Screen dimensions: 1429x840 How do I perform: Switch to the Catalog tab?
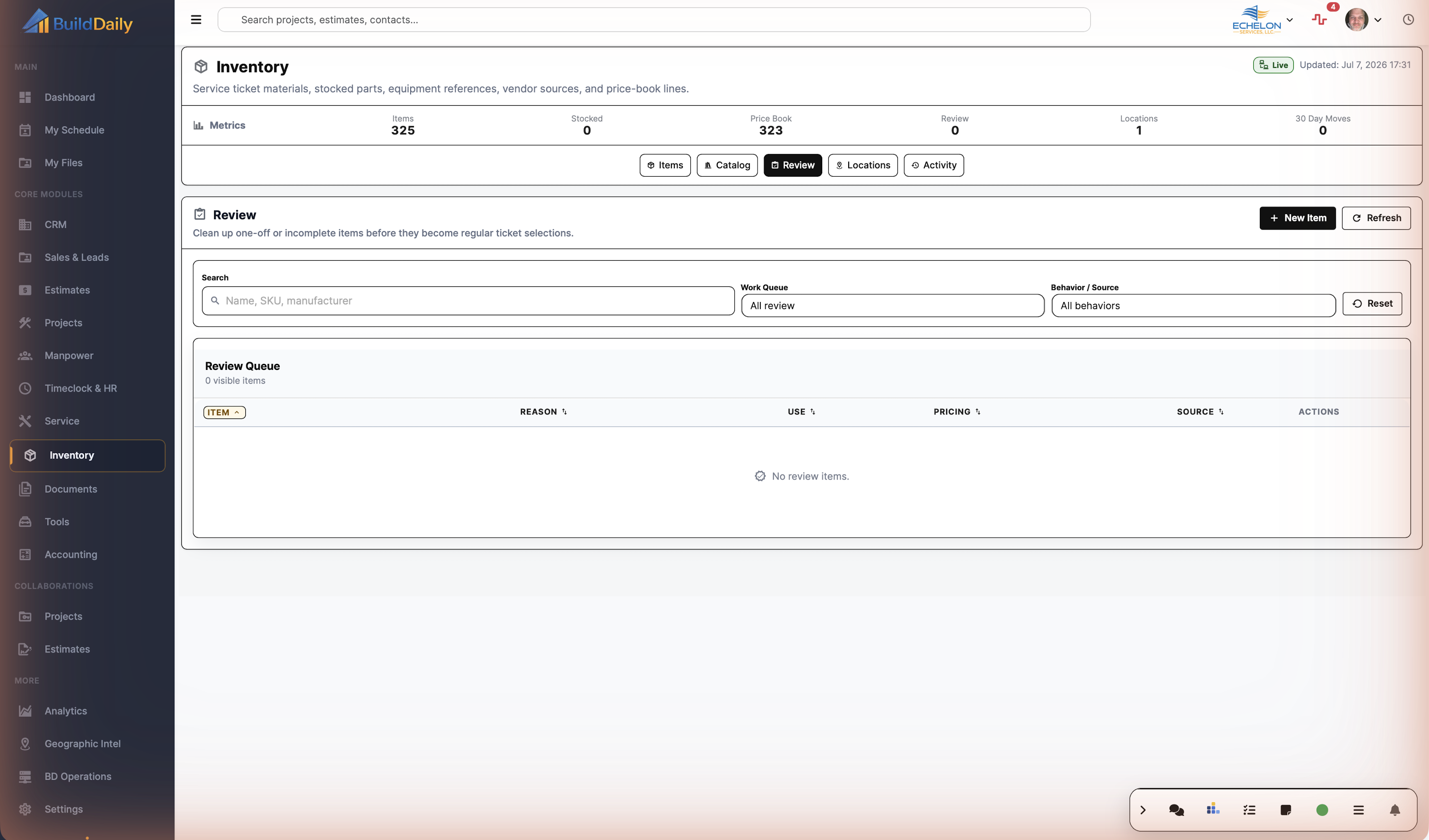[727, 165]
